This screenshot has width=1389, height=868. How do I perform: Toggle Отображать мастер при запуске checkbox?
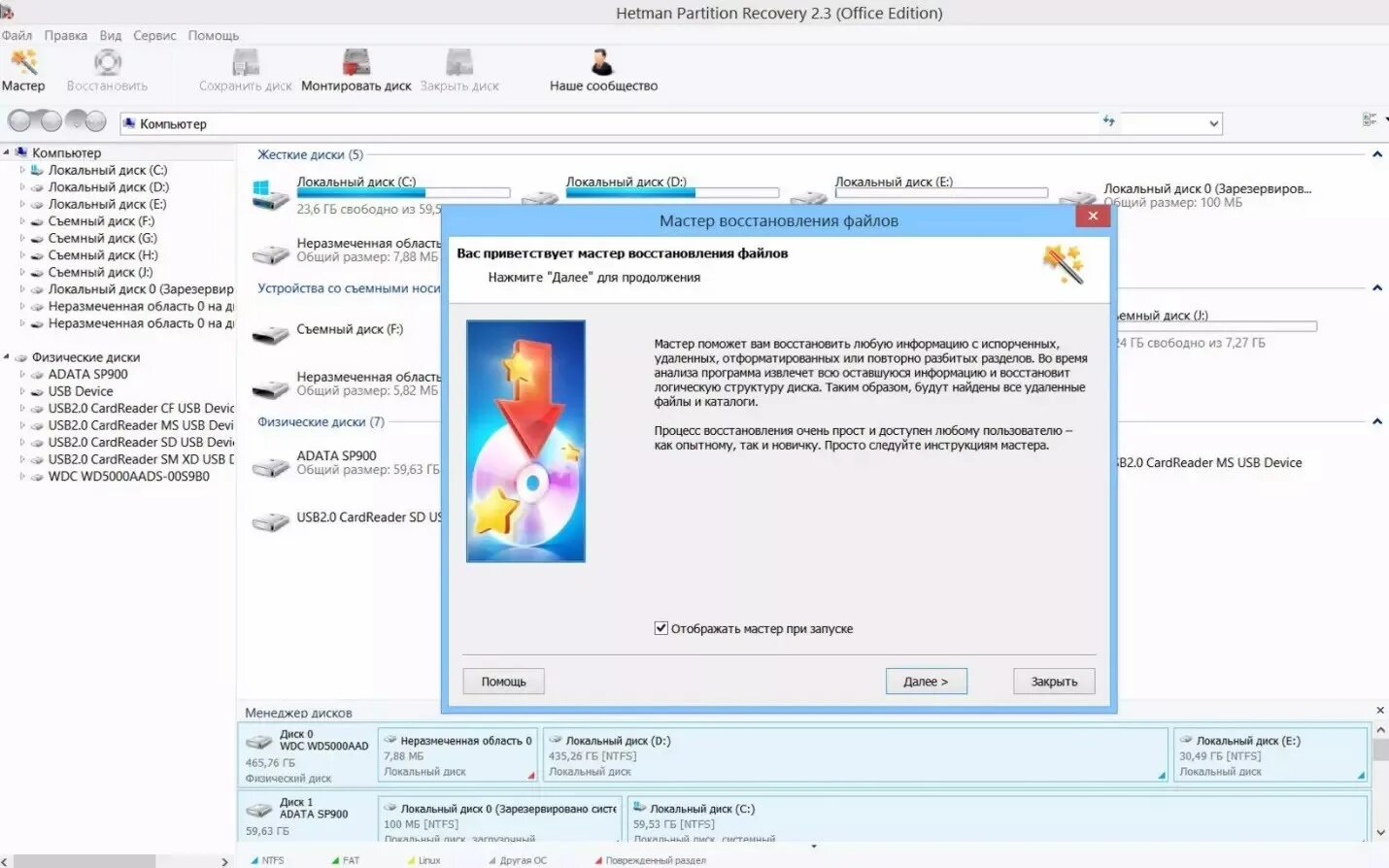(x=661, y=628)
